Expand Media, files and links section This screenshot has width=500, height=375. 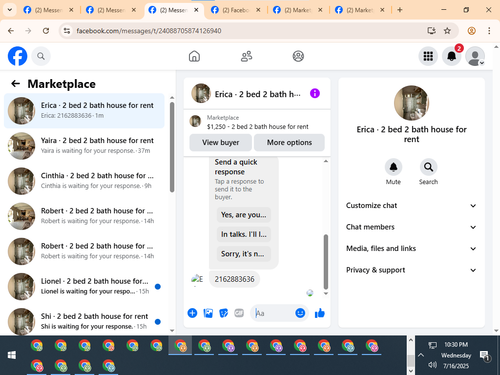[x=411, y=248]
